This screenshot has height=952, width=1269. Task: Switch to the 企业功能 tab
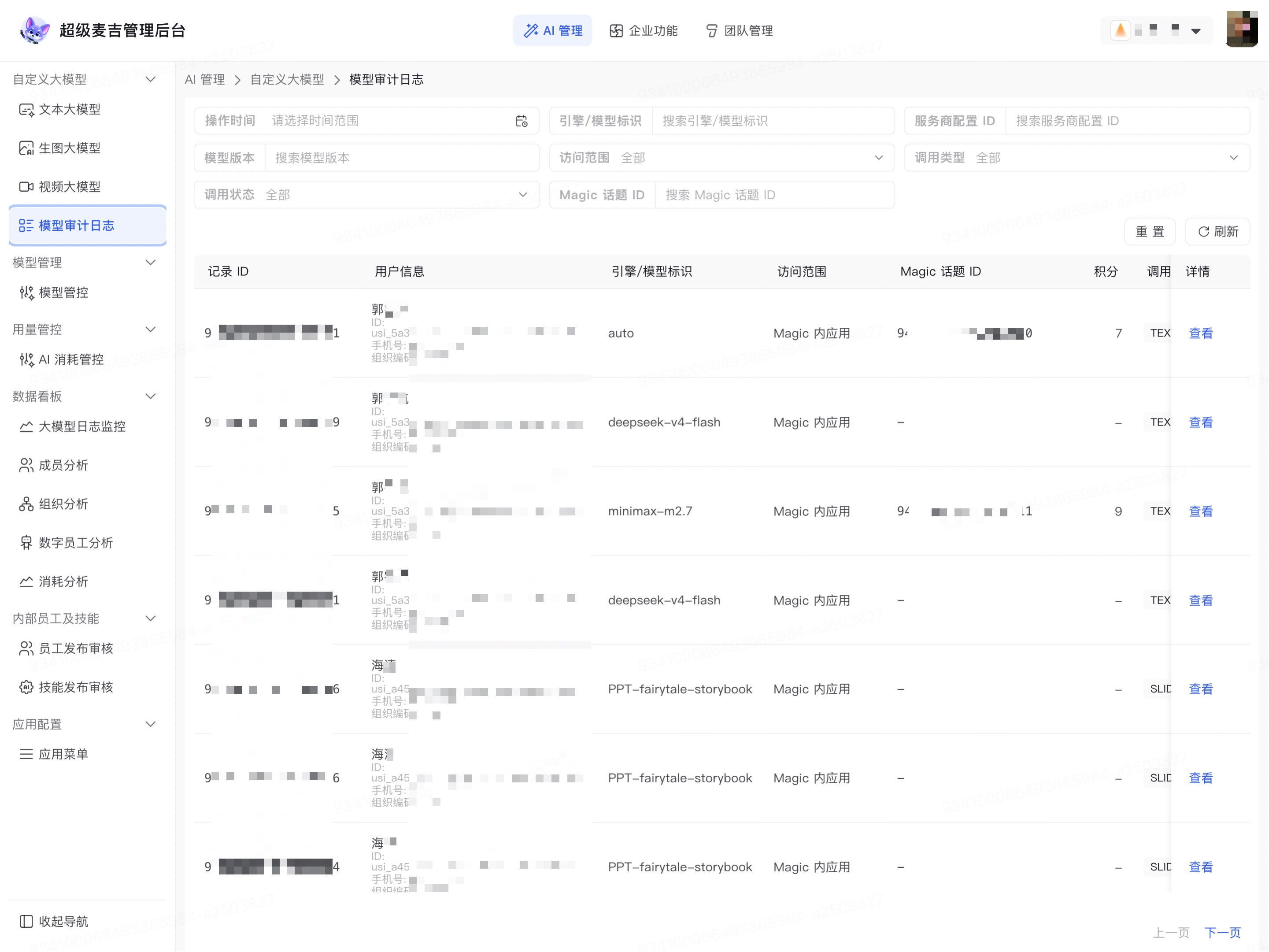(643, 30)
